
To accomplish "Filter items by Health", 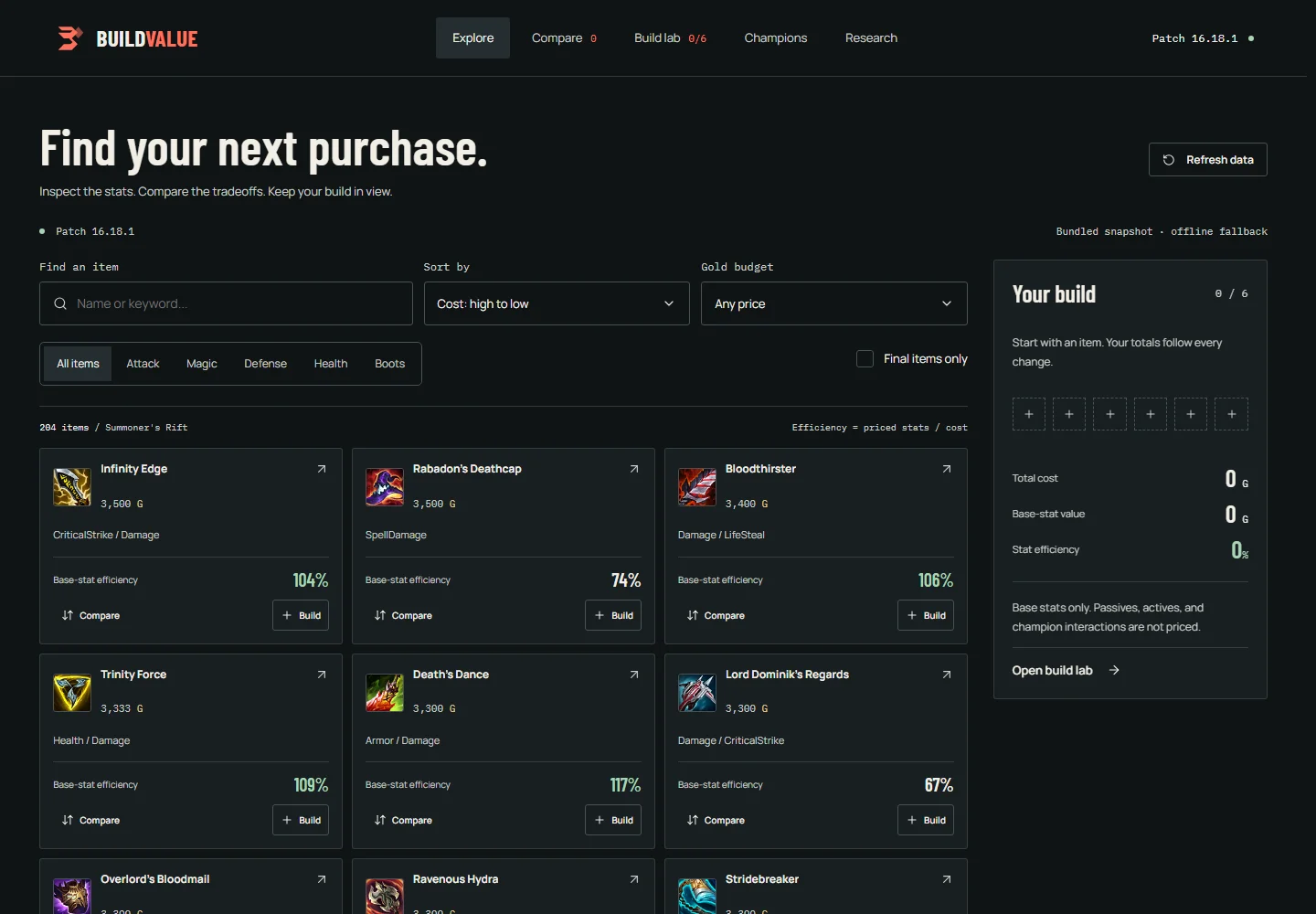I will tap(331, 364).
